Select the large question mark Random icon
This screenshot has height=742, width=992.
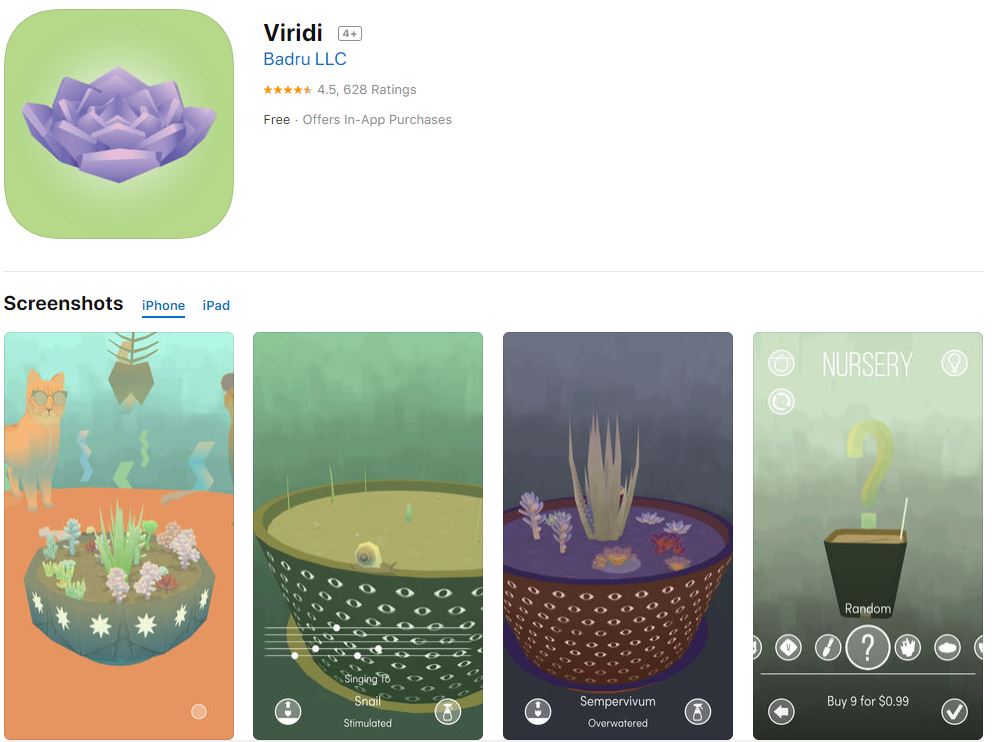point(867,647)
